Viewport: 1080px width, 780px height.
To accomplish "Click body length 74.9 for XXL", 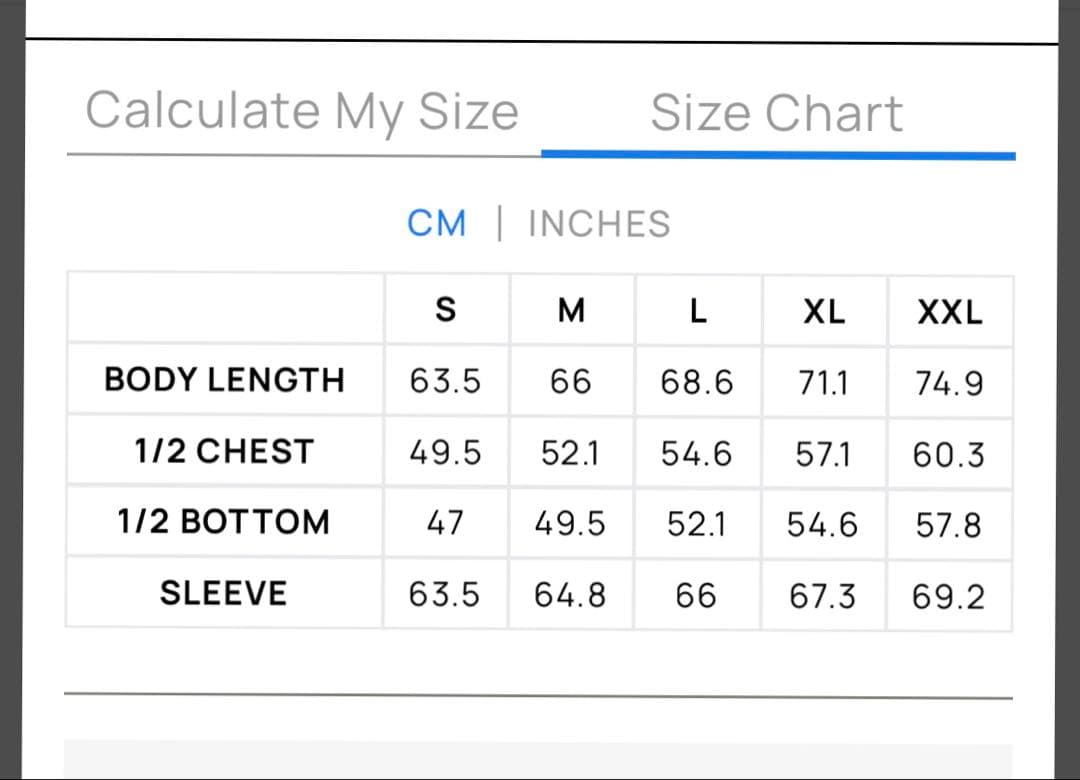I will (949, 383).
